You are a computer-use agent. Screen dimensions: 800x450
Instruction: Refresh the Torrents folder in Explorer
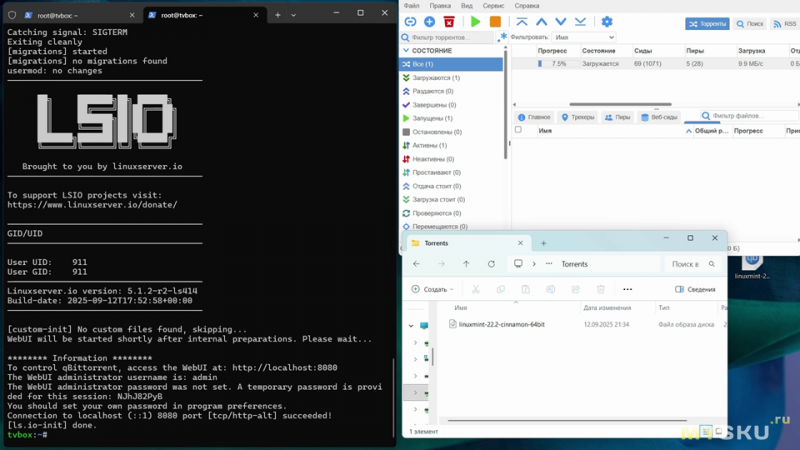pos(491,264)
